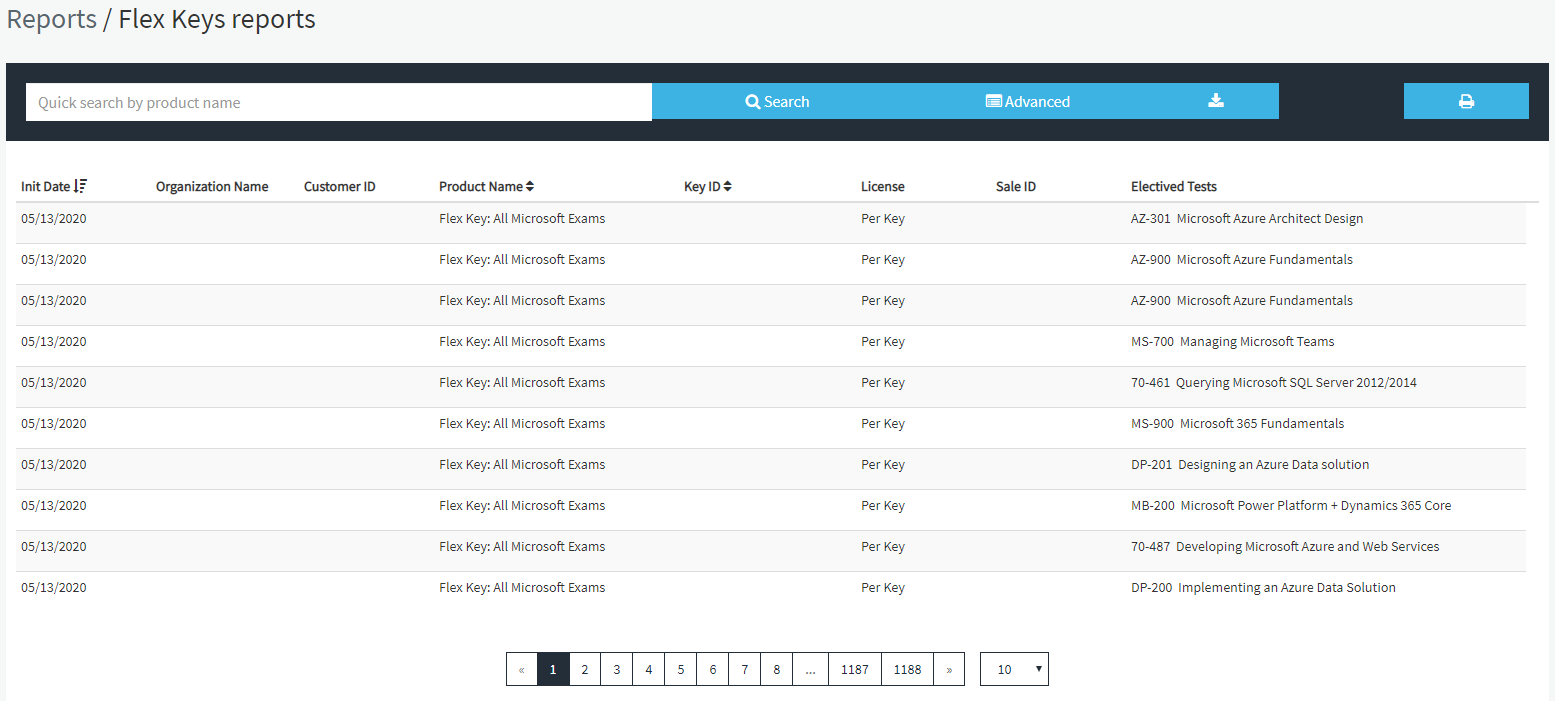Select the MS-700 Managing Microsoft Teams cell

(1233, 341)
